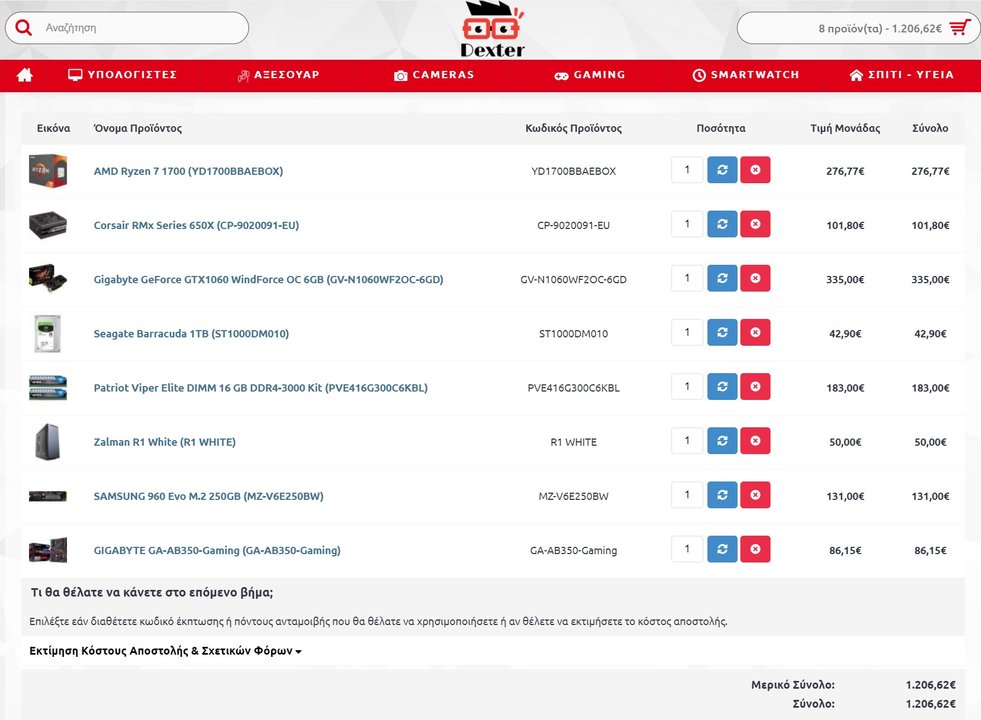Remove Gigabyte GTX1060 WindForce from cart
Screen dimensions: 981x720
coord(755,278)
